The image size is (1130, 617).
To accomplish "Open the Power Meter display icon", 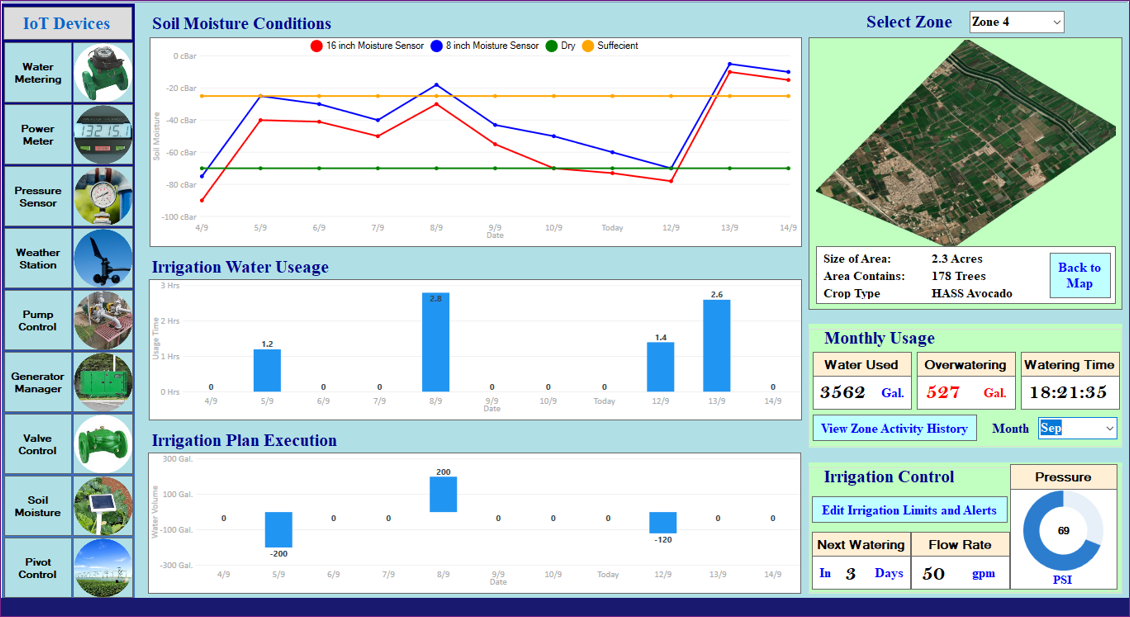I will tap(103, 135).
